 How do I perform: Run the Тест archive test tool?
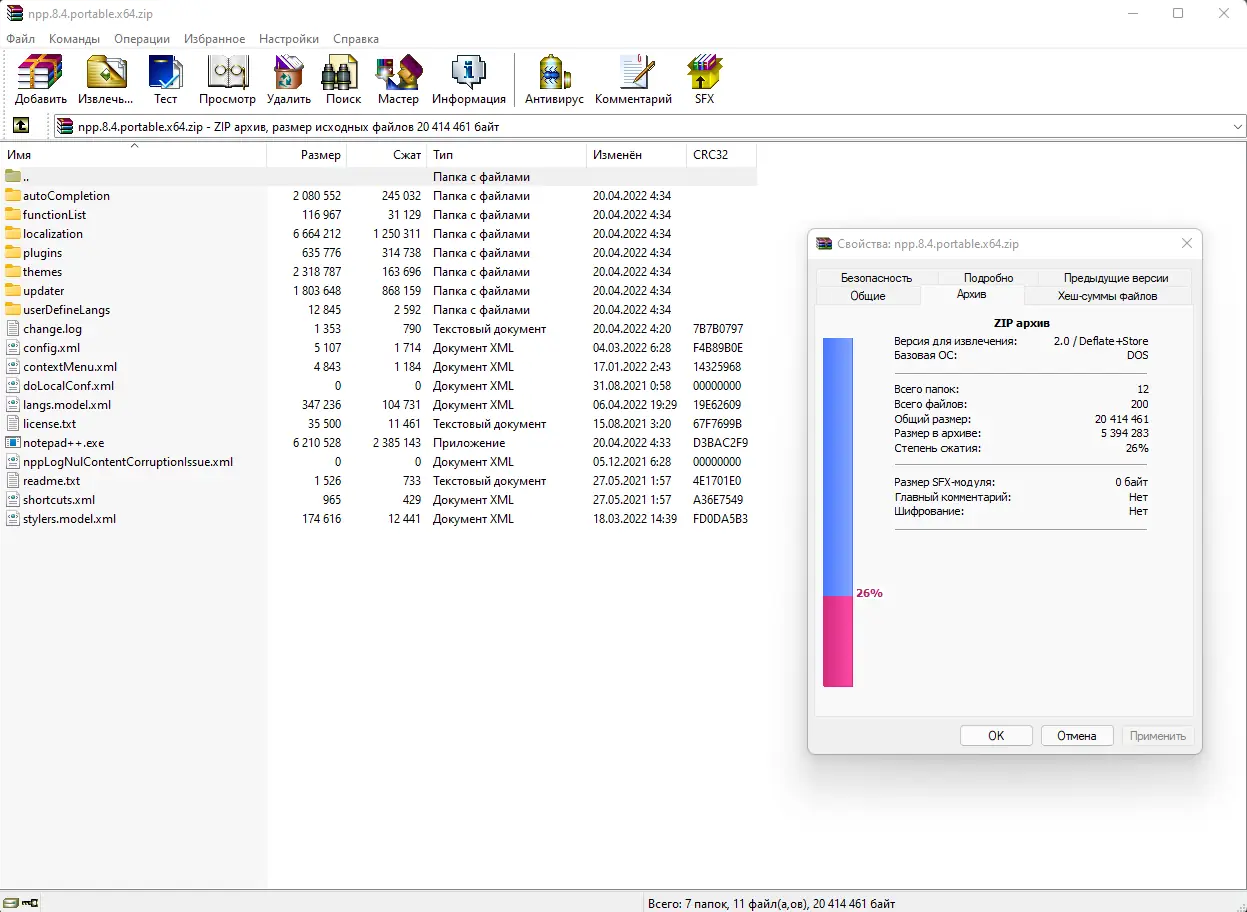[165, 80]
